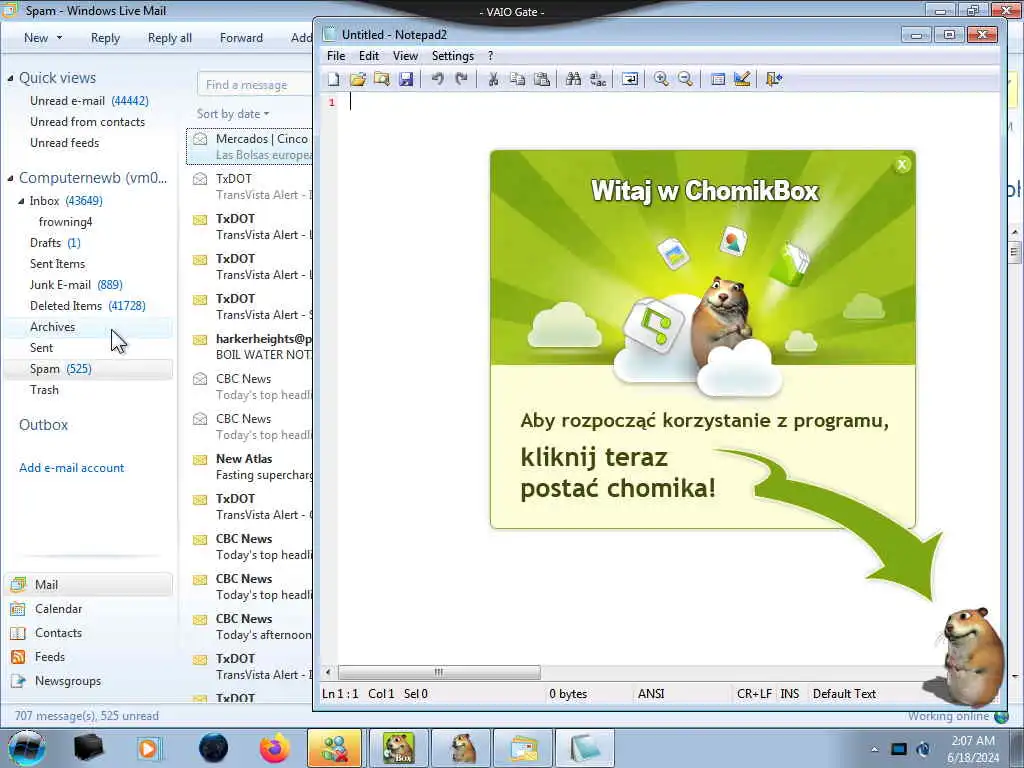1024x768 pixels.
Task: Save the file with the floppy disk icon
Action: (x=406, y=79)
